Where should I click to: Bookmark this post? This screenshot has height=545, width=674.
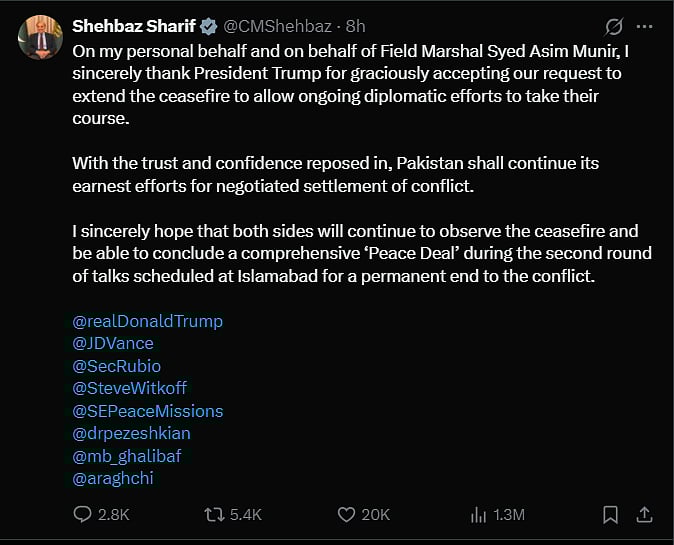click(x=610, y=514)
